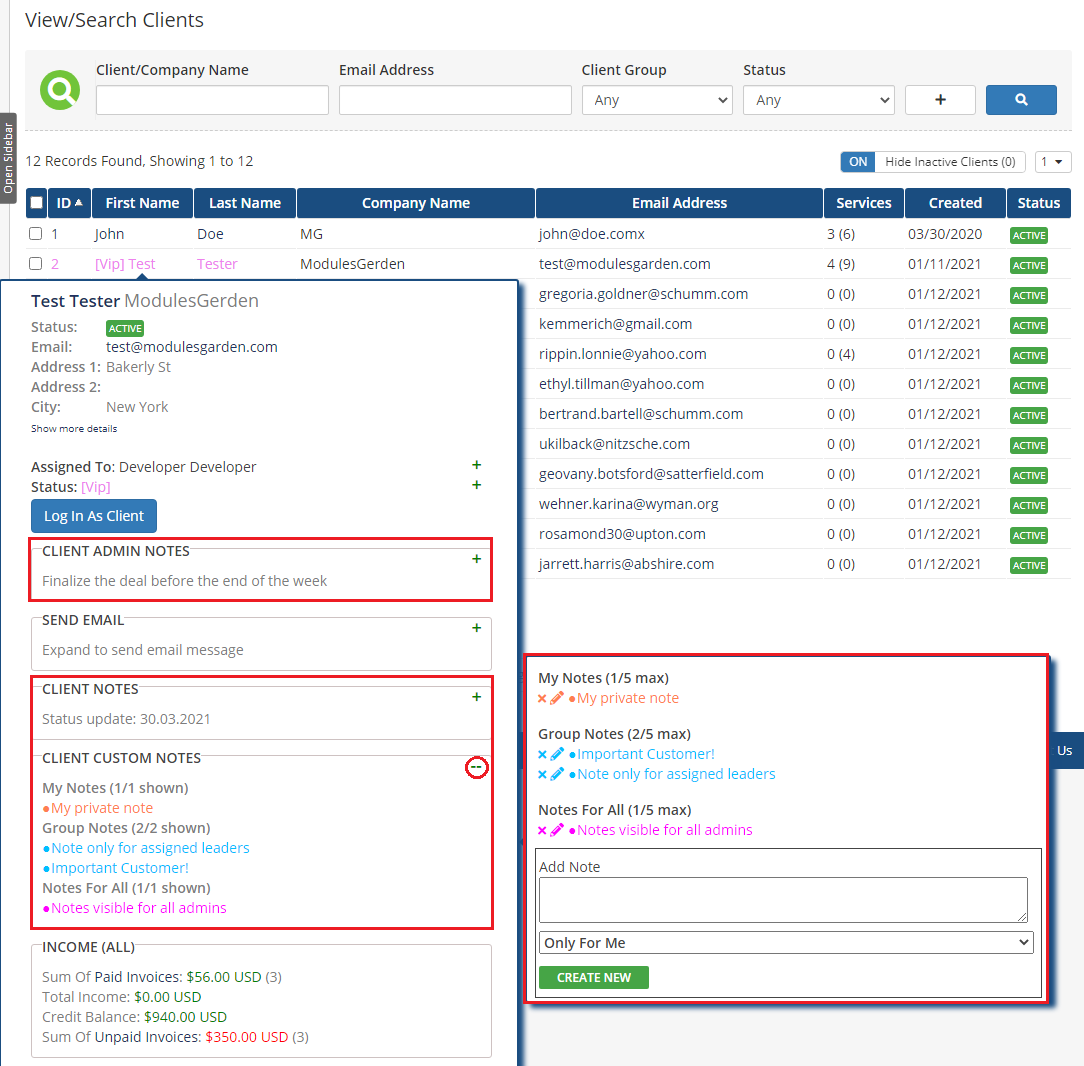Sort by ID column arrow
This screenshot has height=1066, width=1084.
tap(79, 203)
